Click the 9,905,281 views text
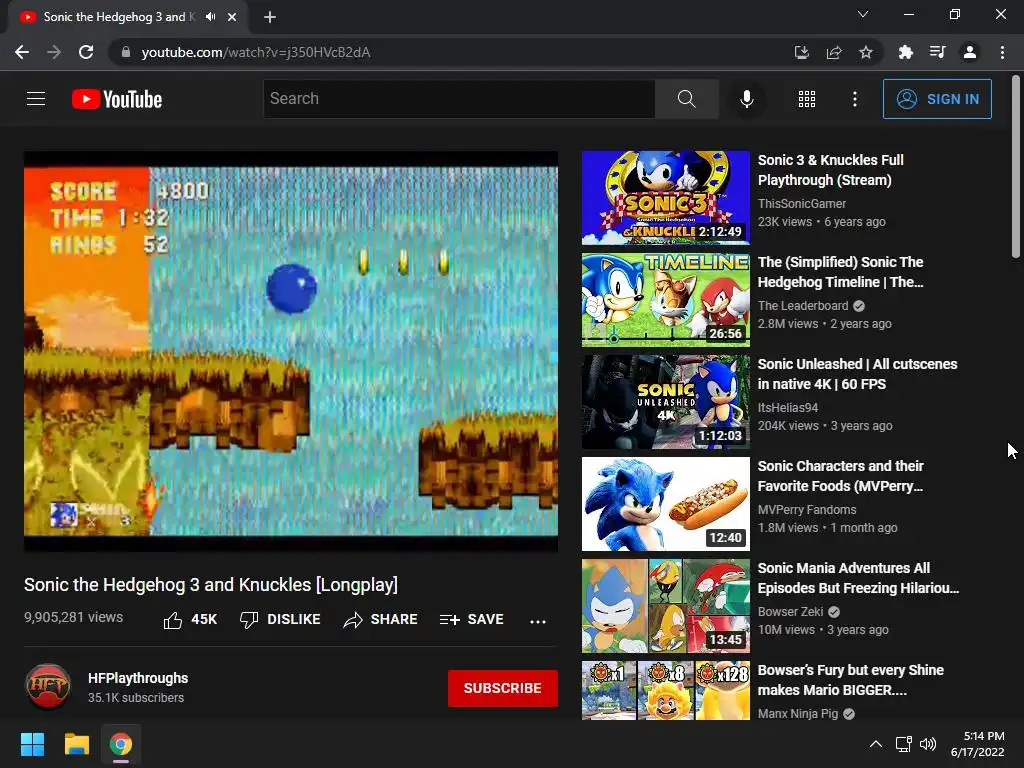This screenshot has width=1024, height=768. [x=73, y=617]
